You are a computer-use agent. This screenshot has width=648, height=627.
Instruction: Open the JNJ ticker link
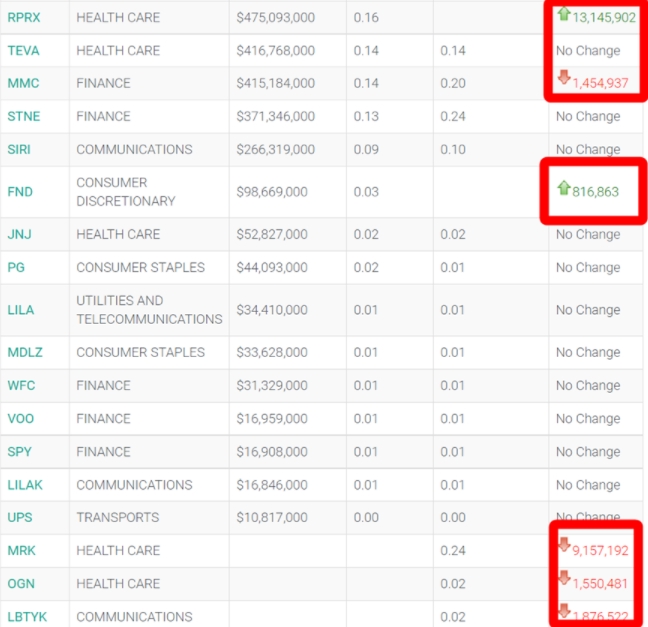[x=19, y=234]
